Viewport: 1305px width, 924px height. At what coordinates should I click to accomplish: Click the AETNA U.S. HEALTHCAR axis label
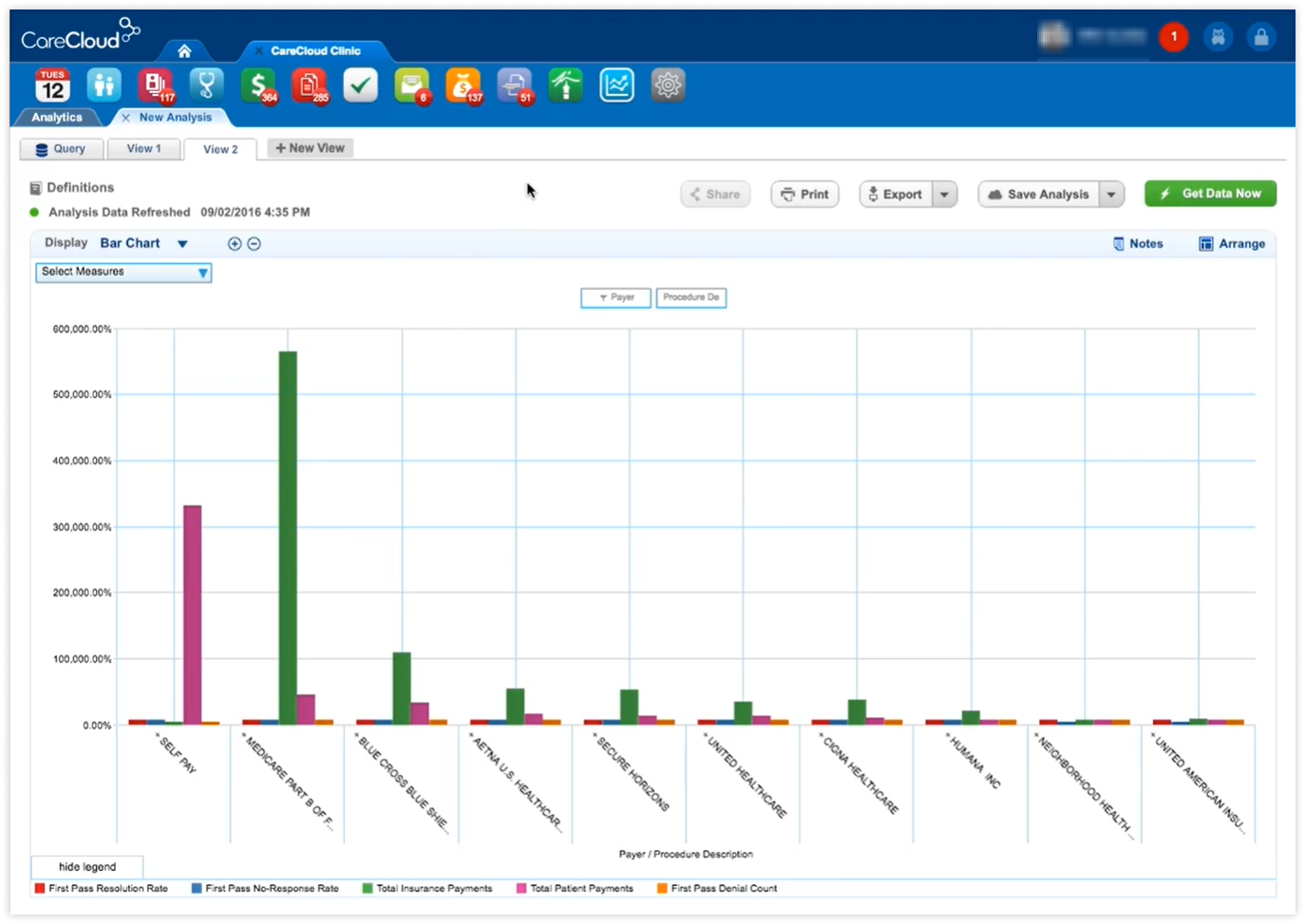(517, 783)
